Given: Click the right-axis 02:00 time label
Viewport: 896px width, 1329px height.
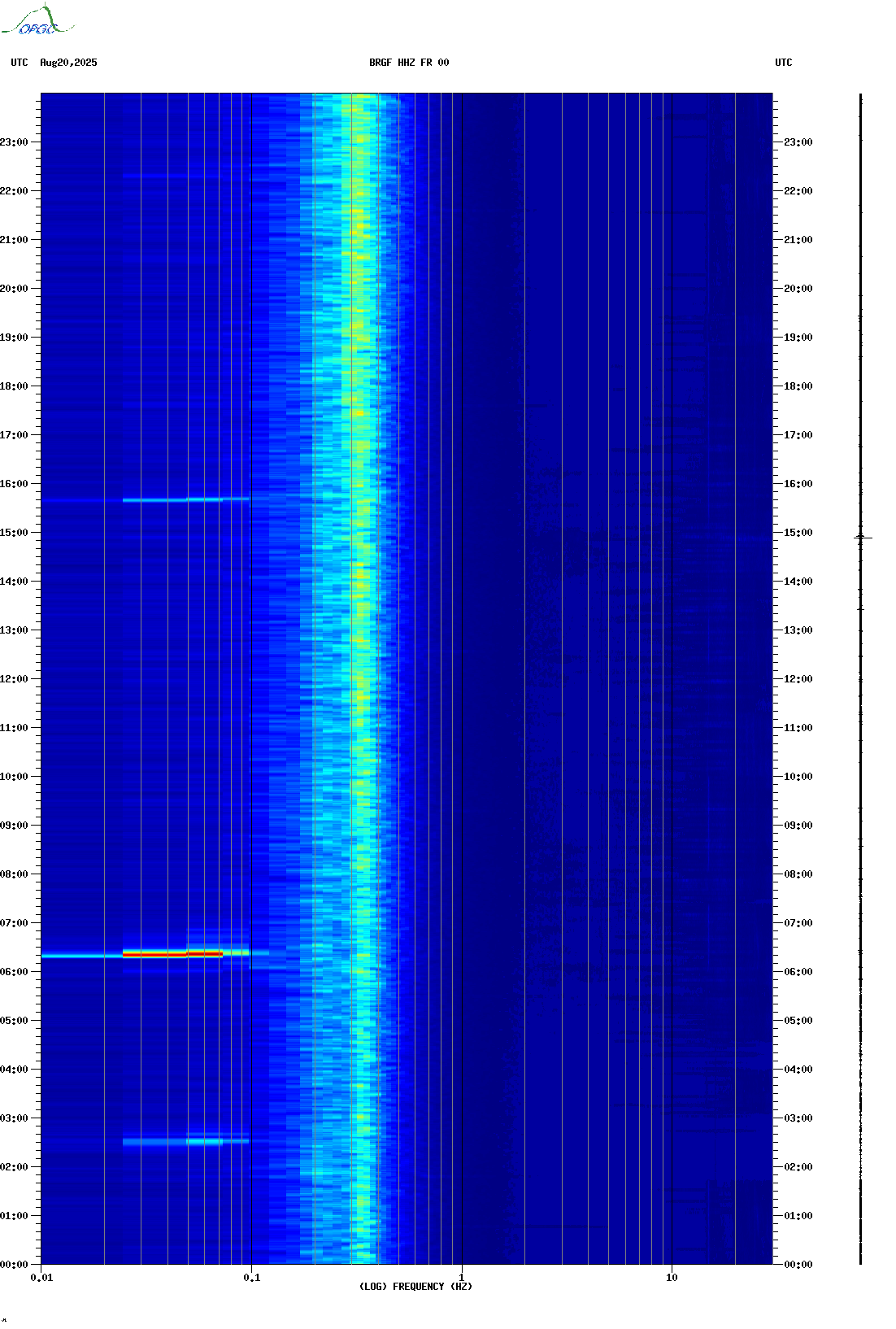Looking at the screenshot, I should click(x=798, y=1167).
